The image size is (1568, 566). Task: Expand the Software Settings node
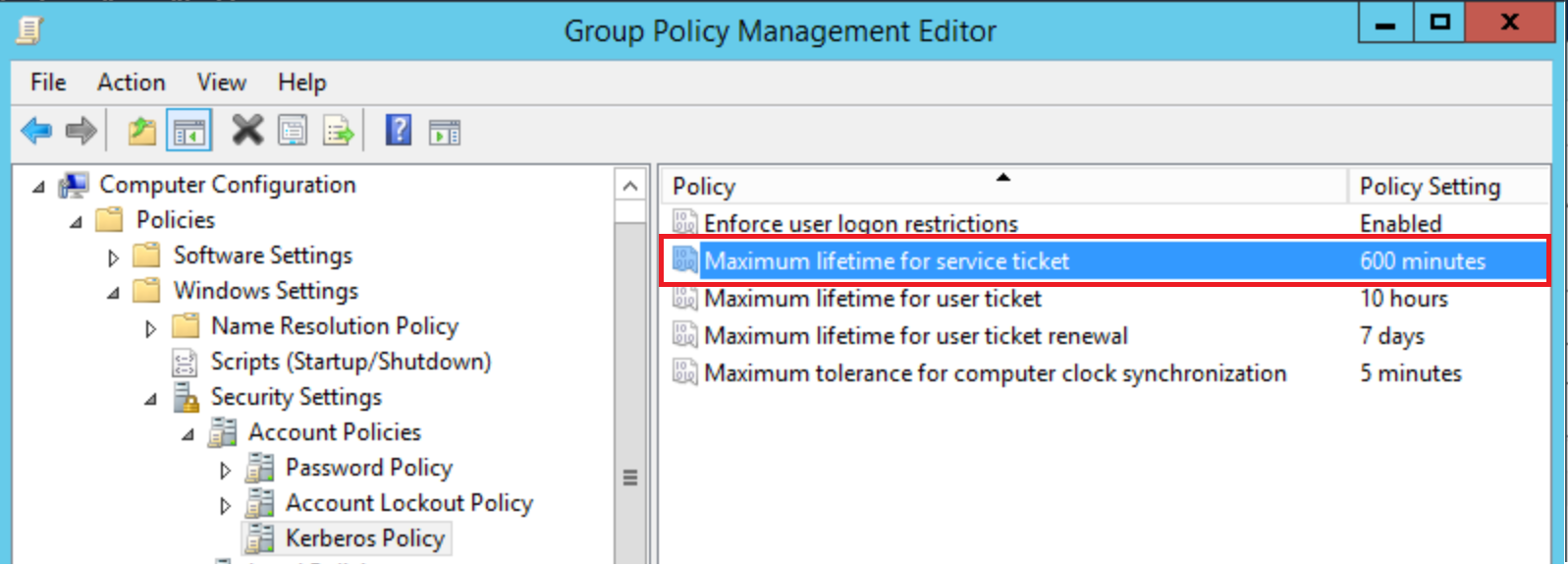point(113,258)
